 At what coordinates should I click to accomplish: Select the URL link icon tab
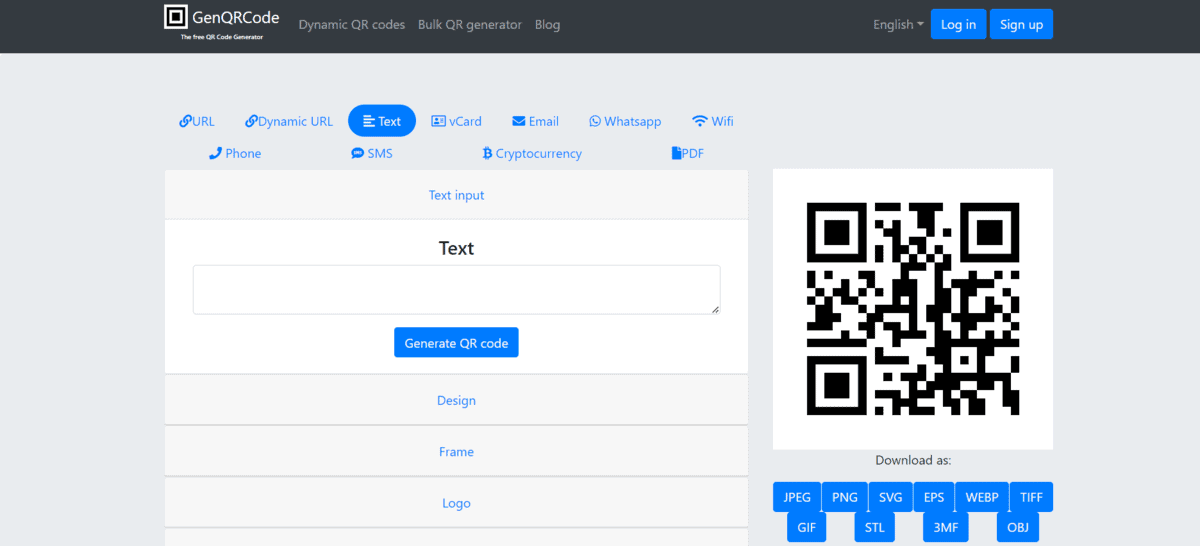click(x=185, y=121)
